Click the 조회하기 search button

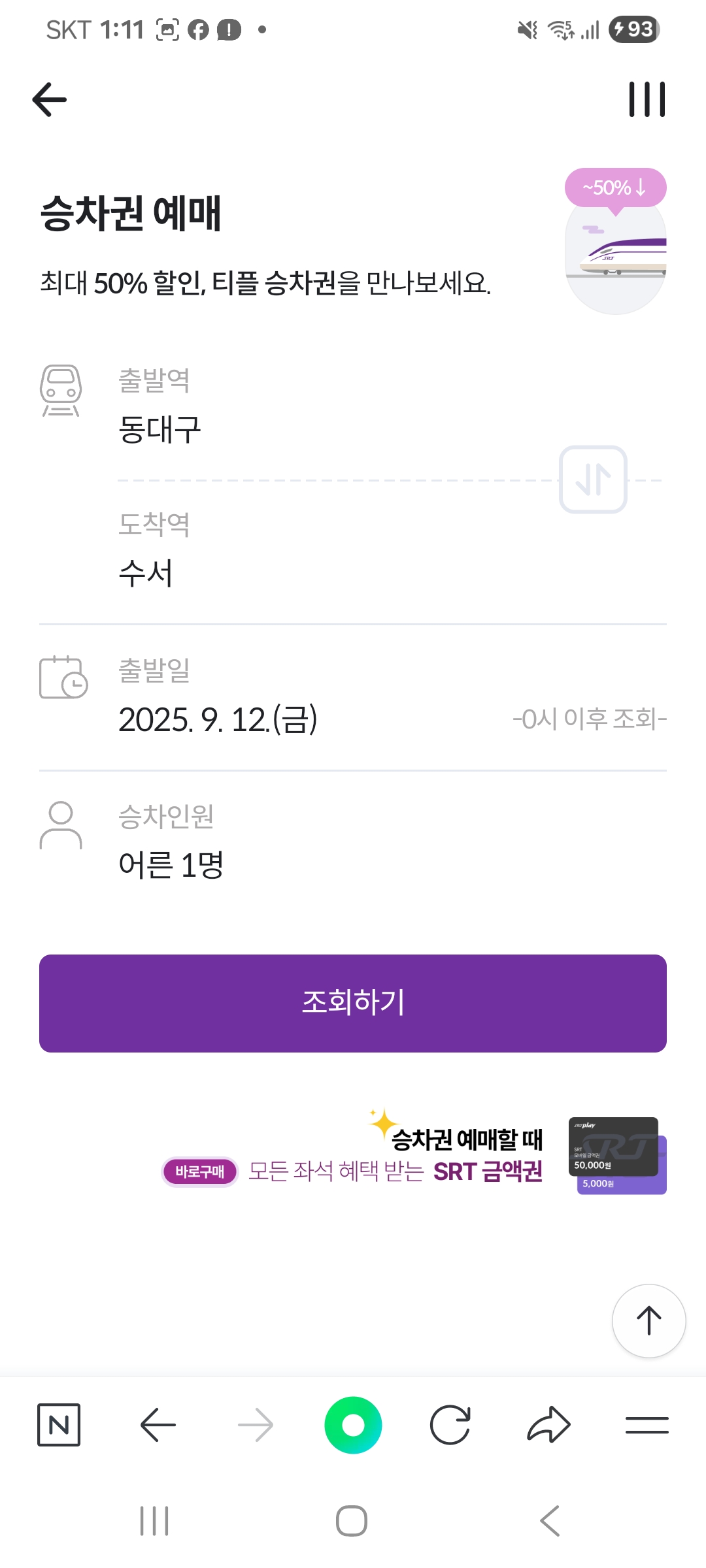point(353,1003)
